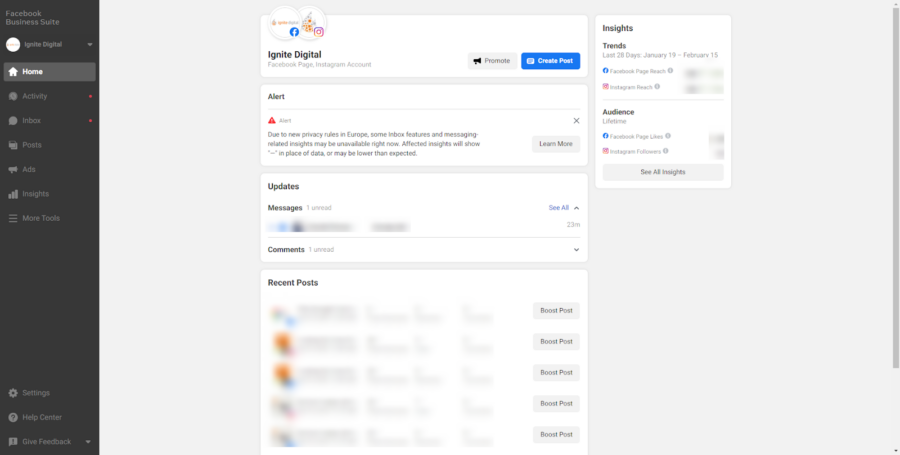Click Instagram icon next to Instagram Followers
Screen dimensions: 900x455
point(606,151)
